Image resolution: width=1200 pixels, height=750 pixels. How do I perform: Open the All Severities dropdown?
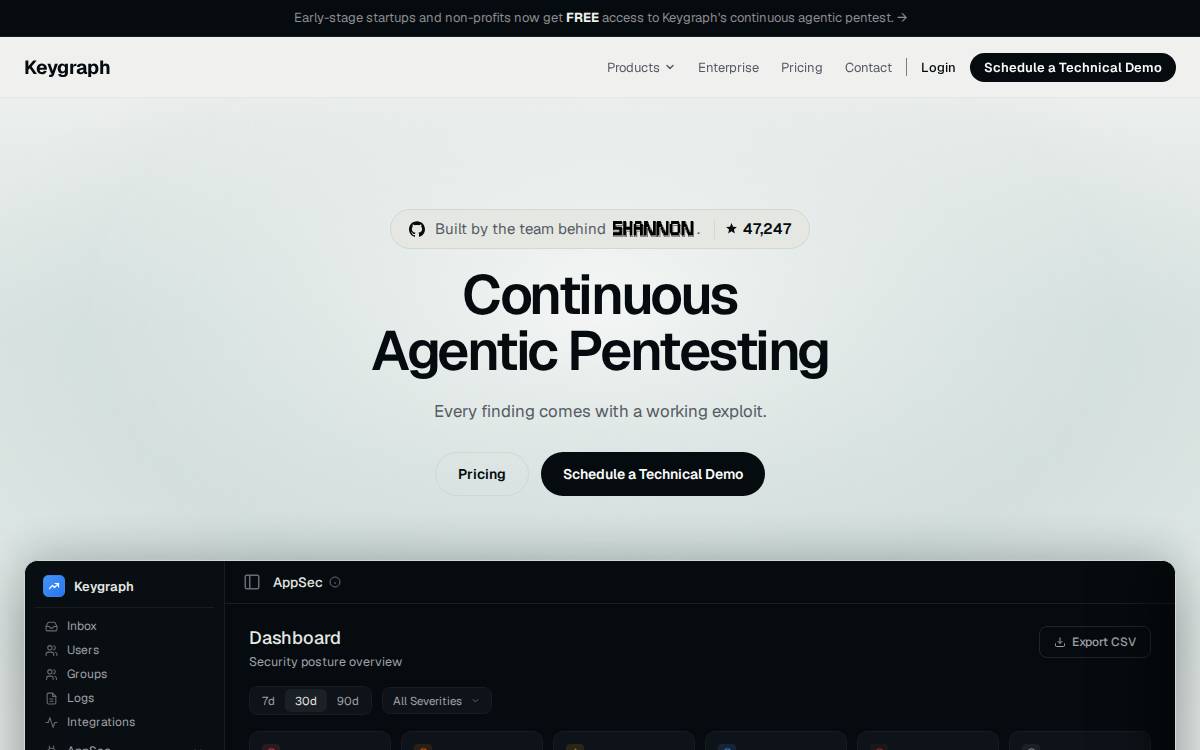pyautogui.click(x=437, y=701)
